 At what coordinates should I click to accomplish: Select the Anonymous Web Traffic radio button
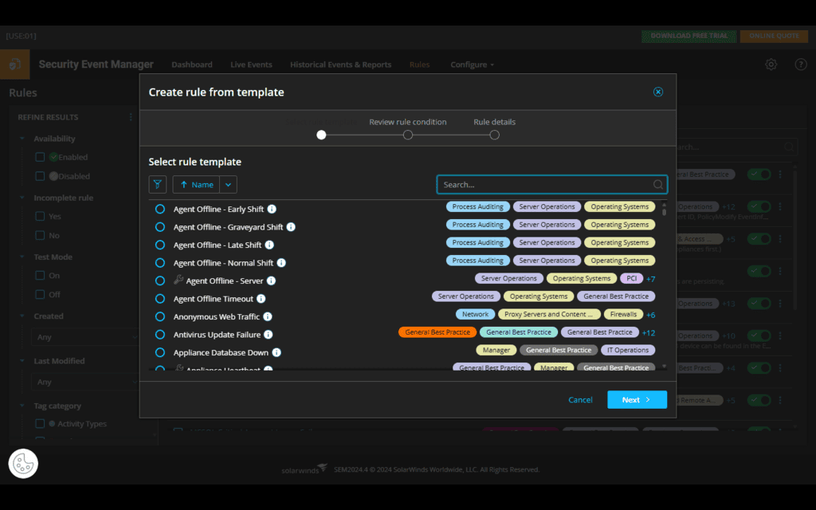pos(160,317)
